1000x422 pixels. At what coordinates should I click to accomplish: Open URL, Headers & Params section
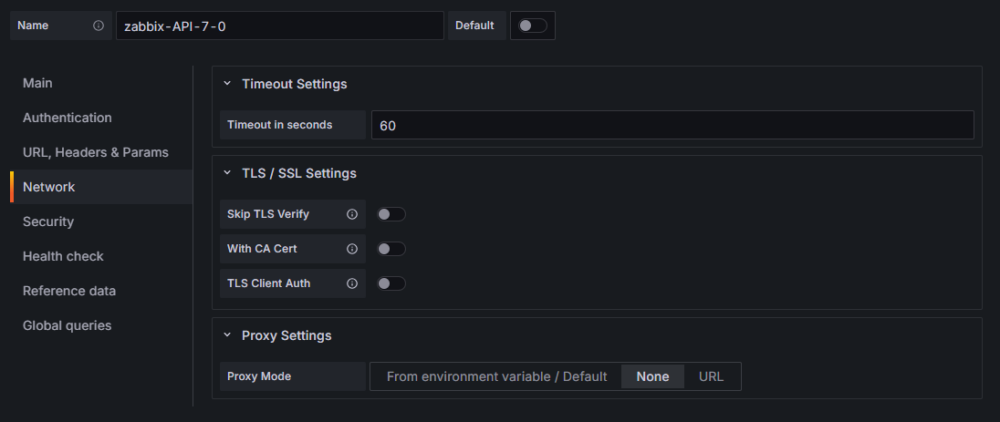95,152
